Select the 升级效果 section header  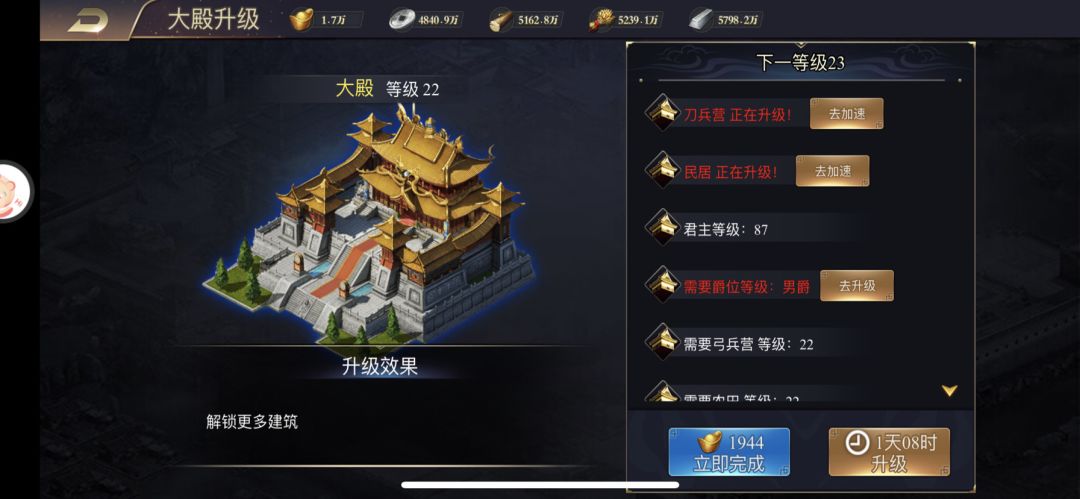click(x=380, y=367)
